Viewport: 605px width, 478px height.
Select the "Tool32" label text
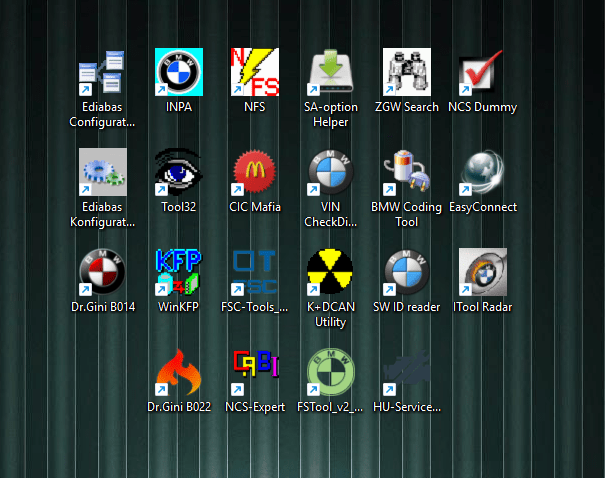coord(179,207)
